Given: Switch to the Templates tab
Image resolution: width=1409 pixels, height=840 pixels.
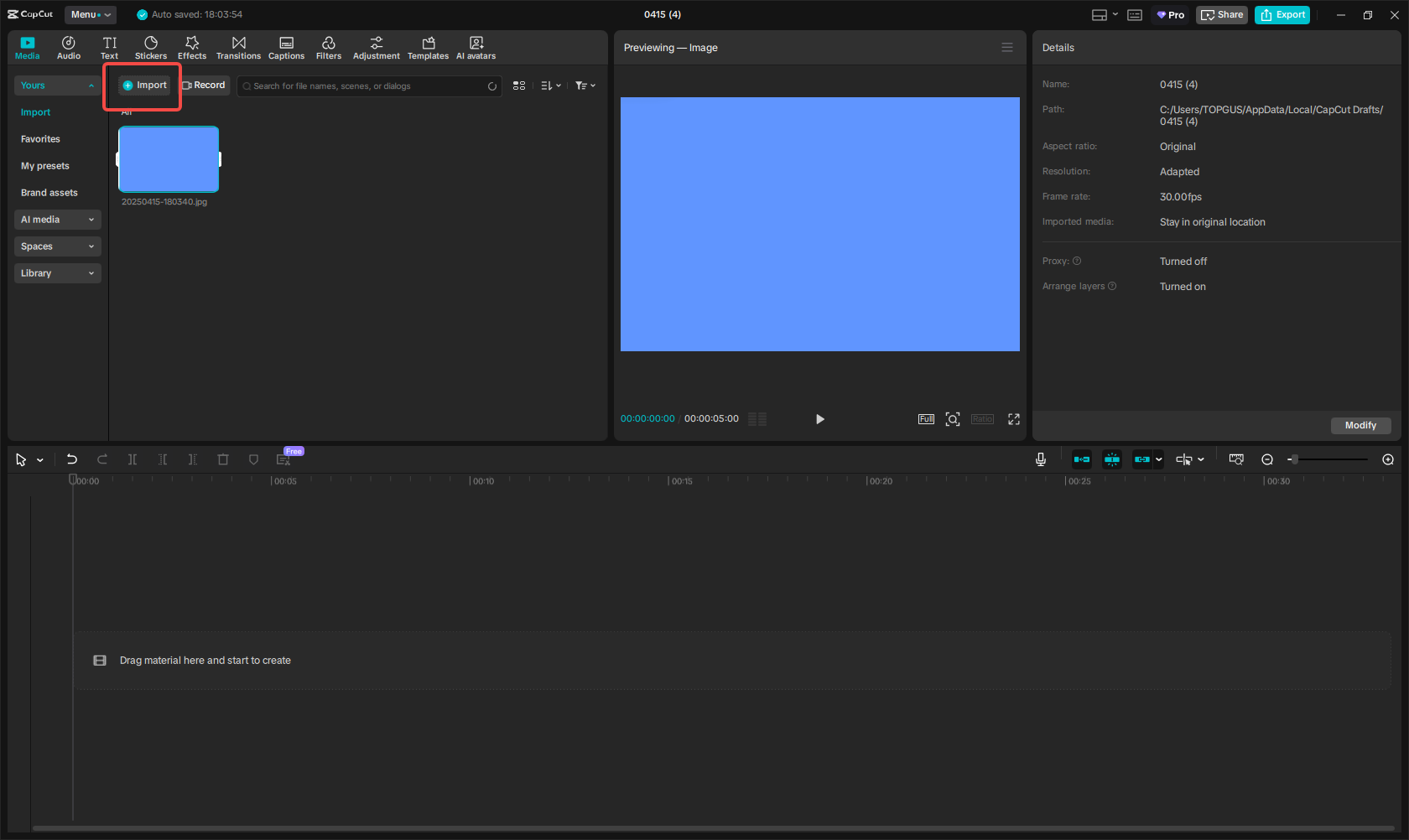Looking at the screenshot, I should click(428, 47).
